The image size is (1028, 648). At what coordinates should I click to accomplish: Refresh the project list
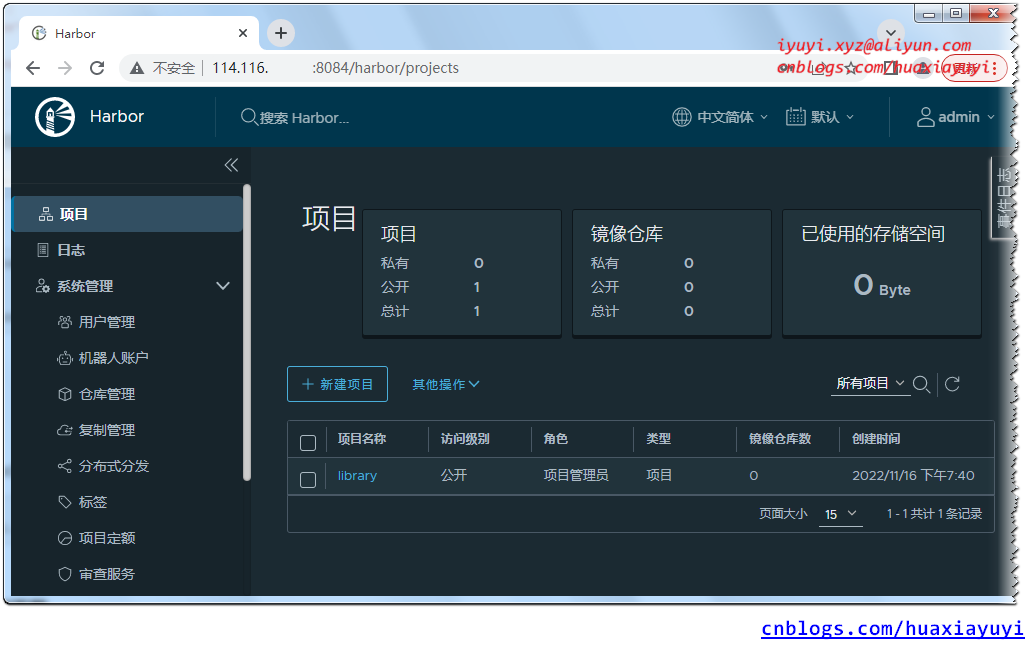pos(953,384)
